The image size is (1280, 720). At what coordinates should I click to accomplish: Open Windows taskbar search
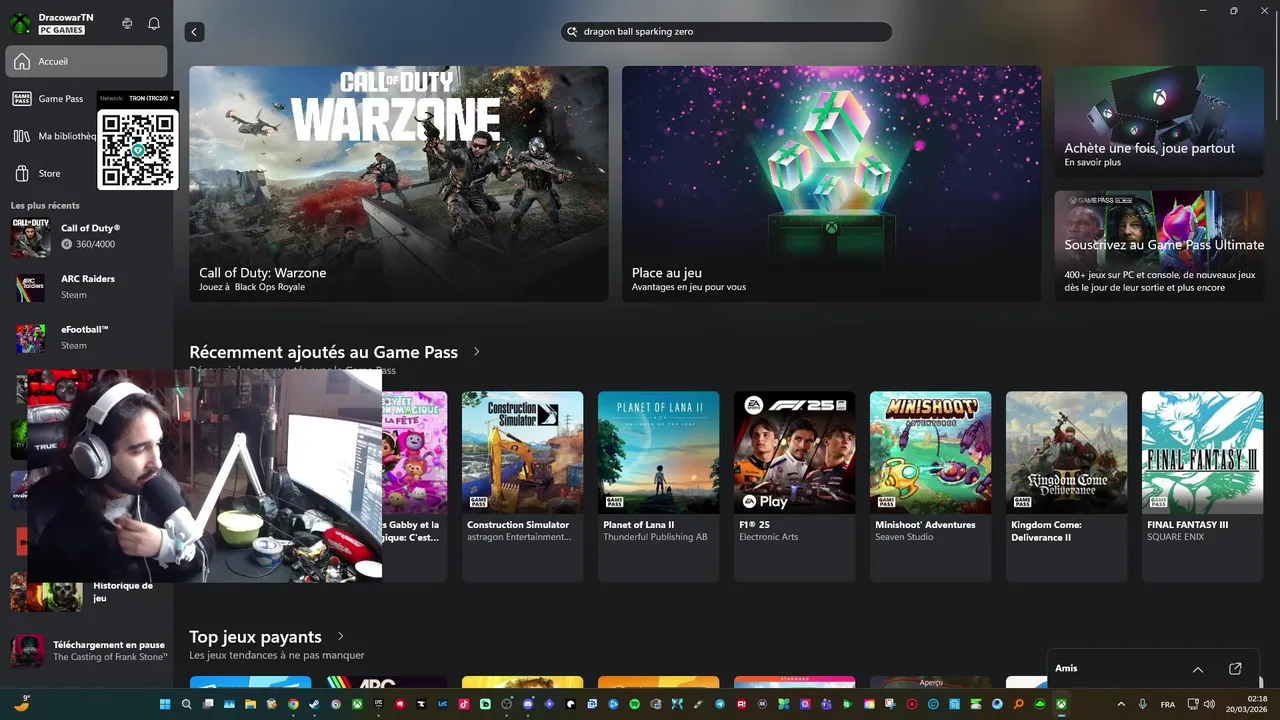click(x=187, y=704)
